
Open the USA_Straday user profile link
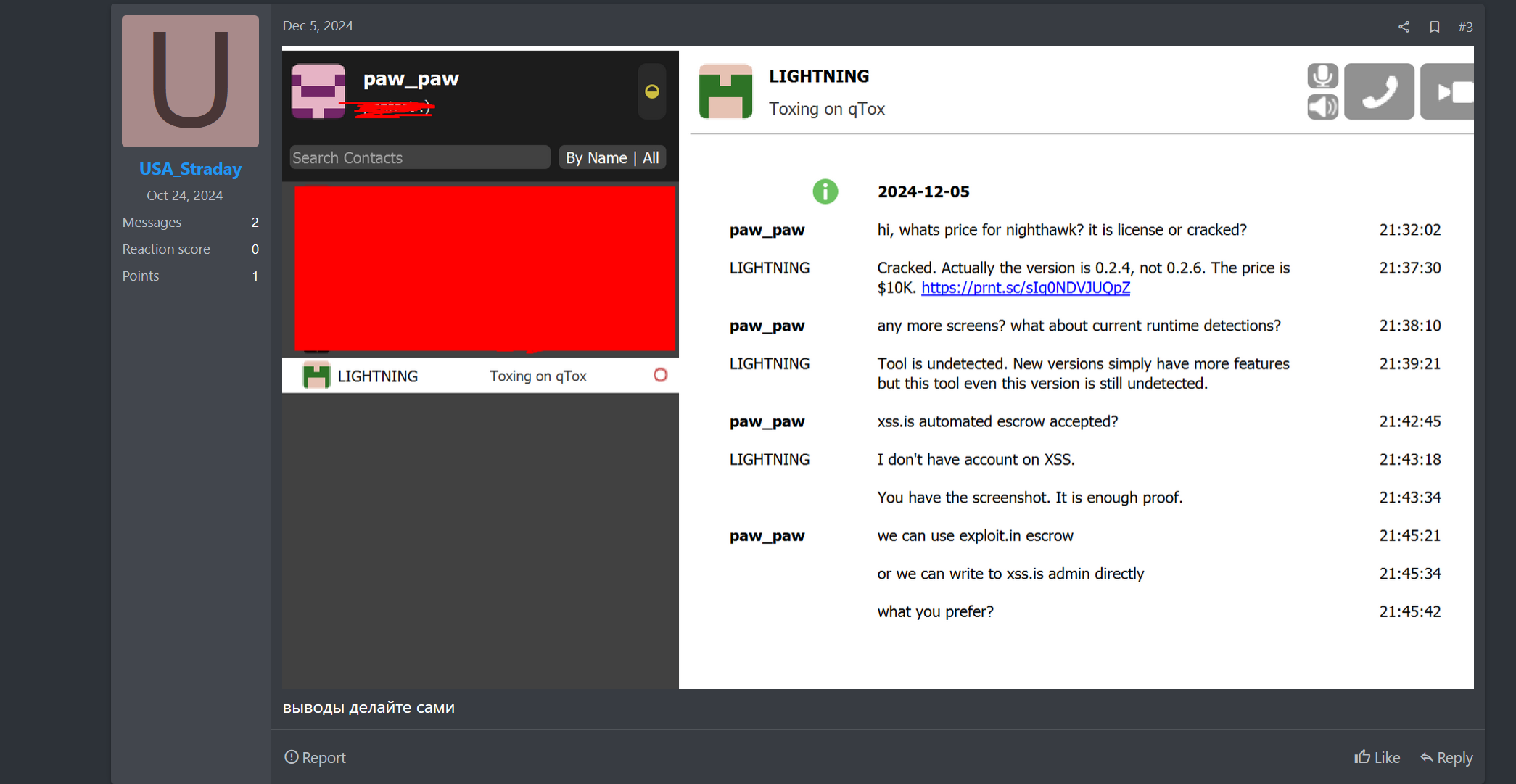(x=190, y=169)
